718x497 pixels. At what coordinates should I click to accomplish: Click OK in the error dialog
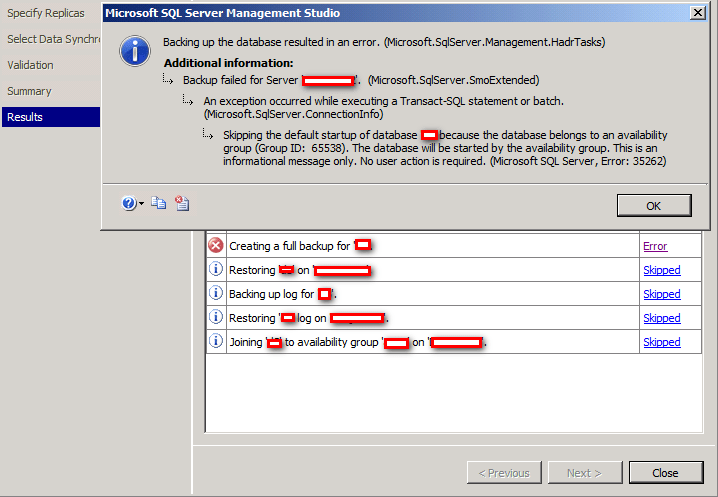654,206
